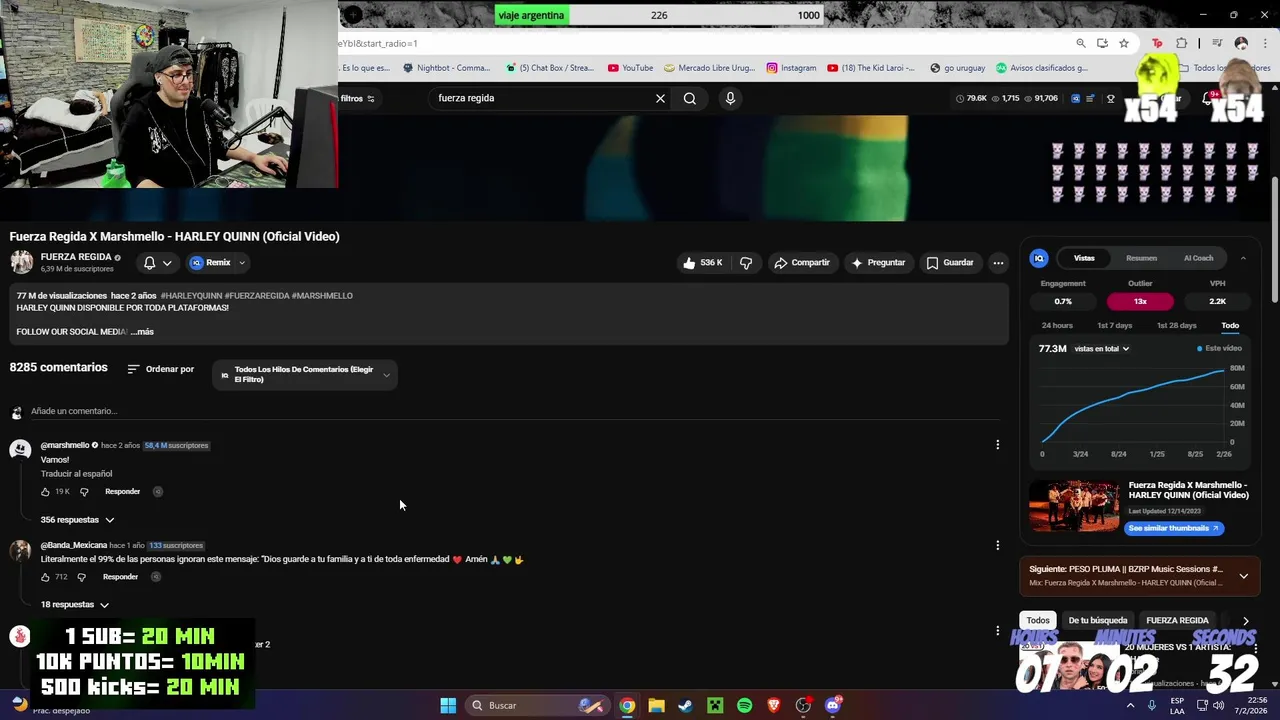Clear the 'fuerza regida' search text
The height and width of the screenshot is (720, 1280).
pyautogui.click(x=660, y=98)
